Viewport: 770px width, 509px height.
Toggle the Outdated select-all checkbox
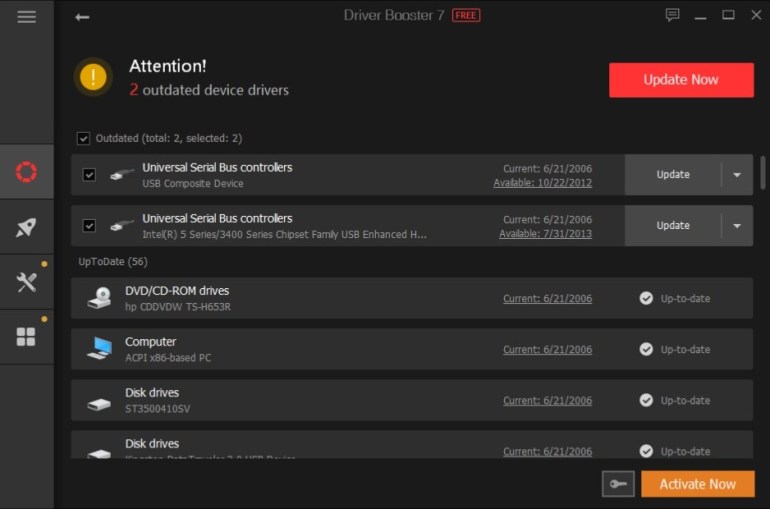pos(83,138)
